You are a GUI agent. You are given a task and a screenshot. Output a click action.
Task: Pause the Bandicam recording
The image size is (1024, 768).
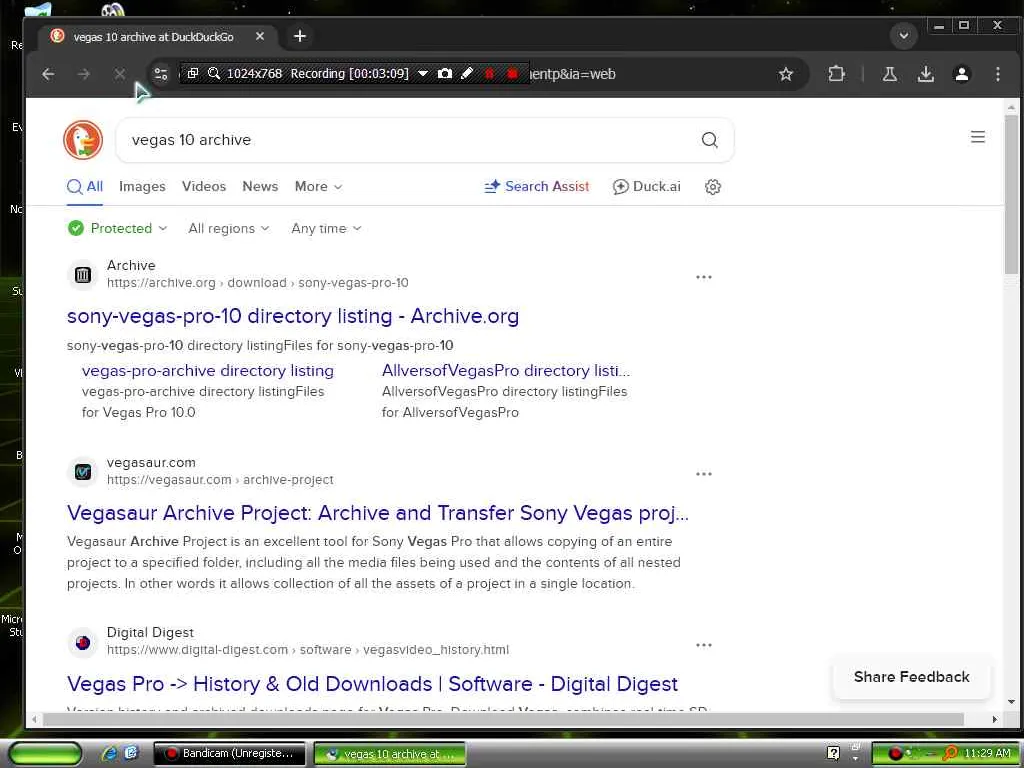tap(489, 74)
